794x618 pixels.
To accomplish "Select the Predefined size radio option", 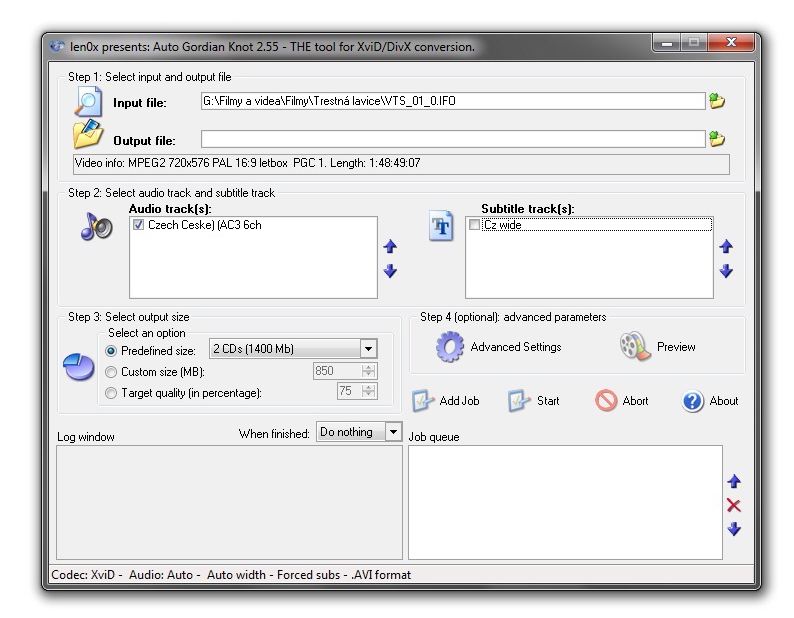I will 111,351.
